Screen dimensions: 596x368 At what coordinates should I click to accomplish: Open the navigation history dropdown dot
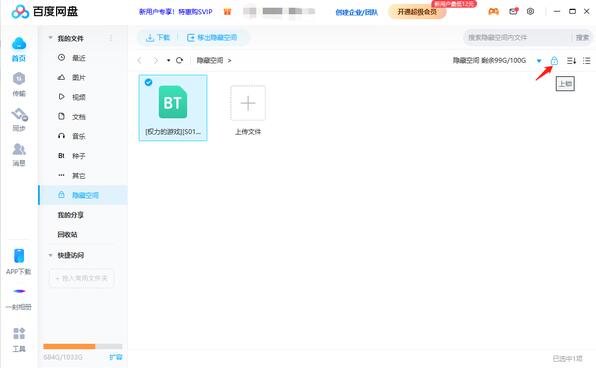tap(168, 60)
